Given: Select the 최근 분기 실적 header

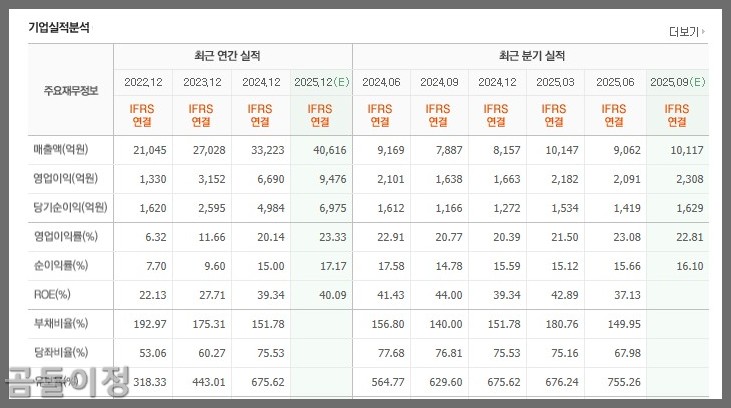Looking at the screenshot, I should pos(532,56).
